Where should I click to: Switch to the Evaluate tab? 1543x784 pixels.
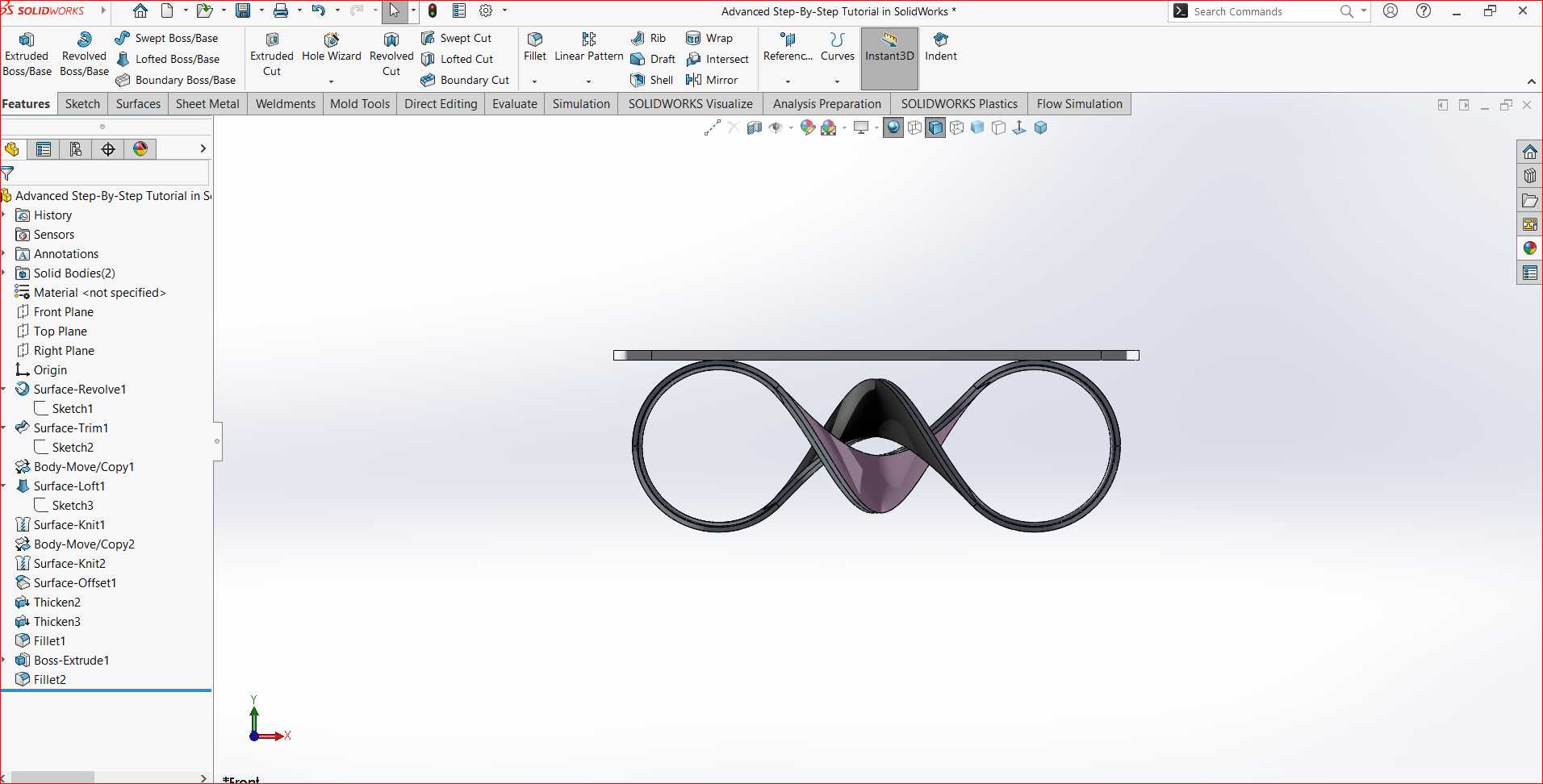515,103
